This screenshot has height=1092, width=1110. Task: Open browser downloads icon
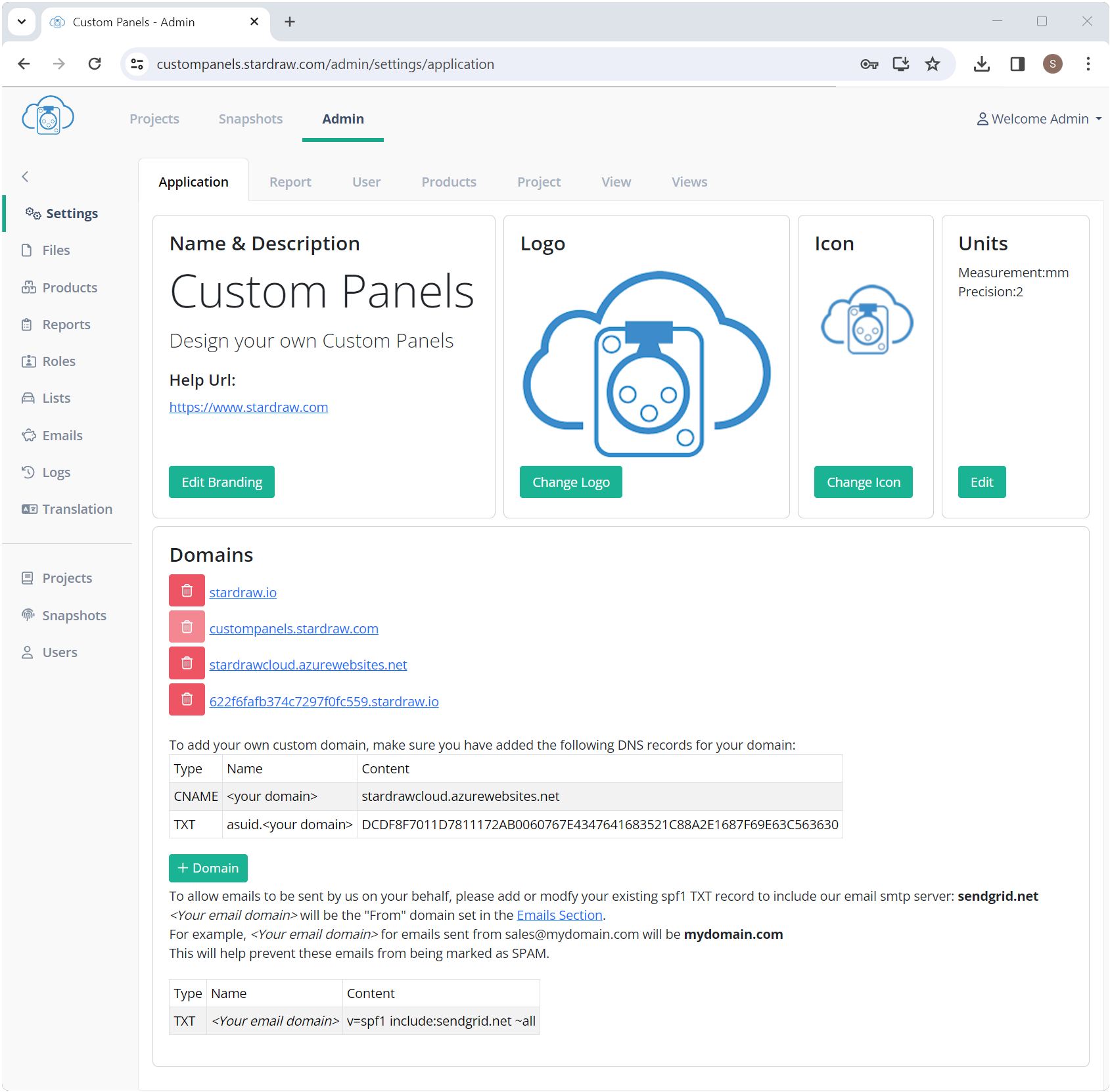(981, 64)
